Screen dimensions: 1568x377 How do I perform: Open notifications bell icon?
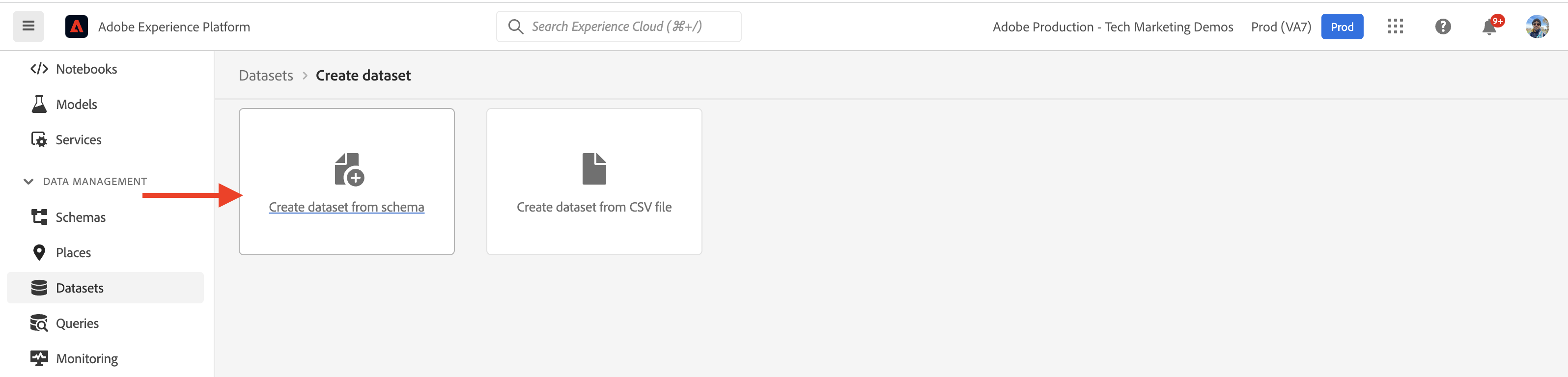point(1490,26)
